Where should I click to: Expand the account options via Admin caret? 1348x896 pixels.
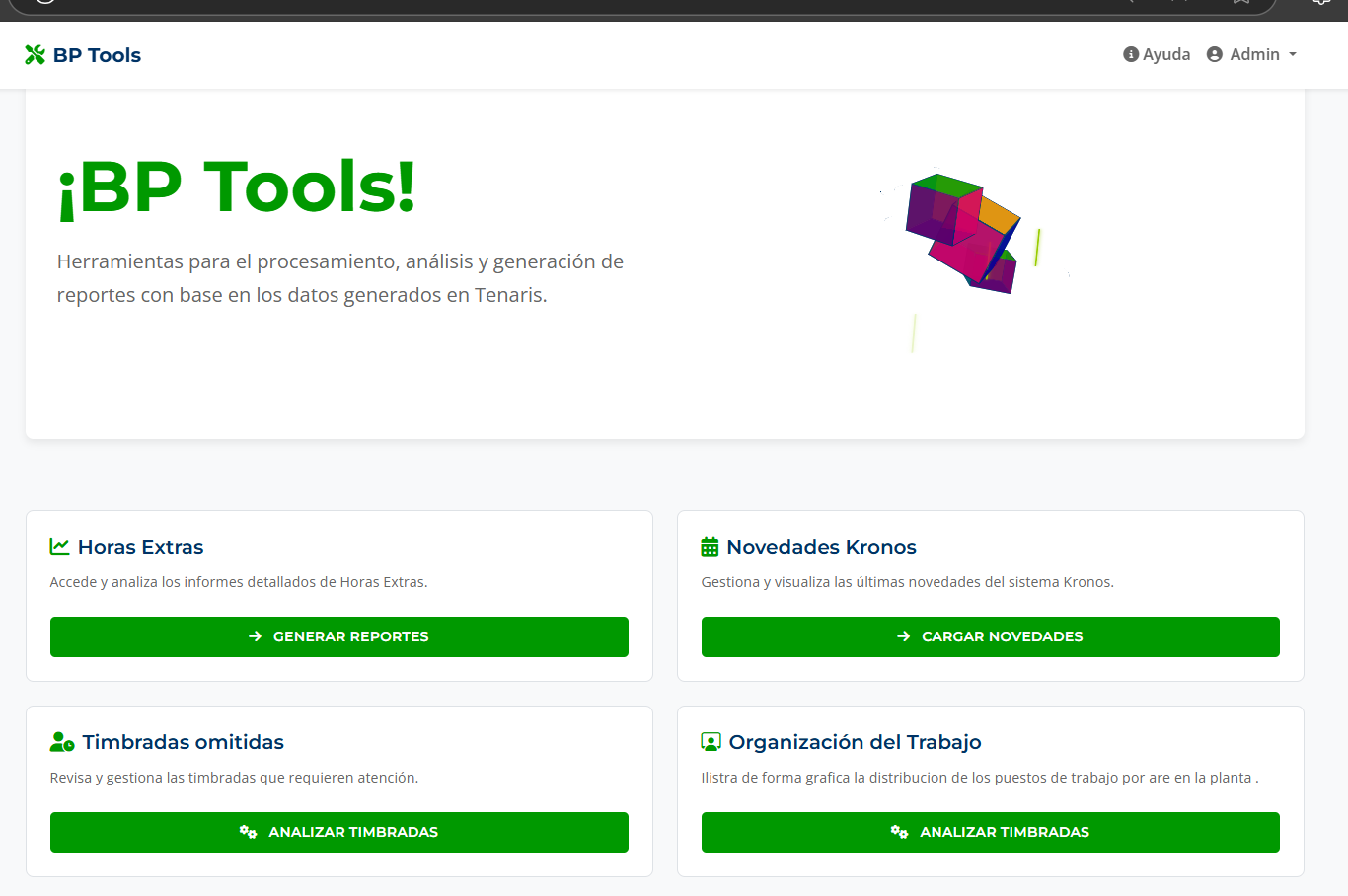point(1292,54)
